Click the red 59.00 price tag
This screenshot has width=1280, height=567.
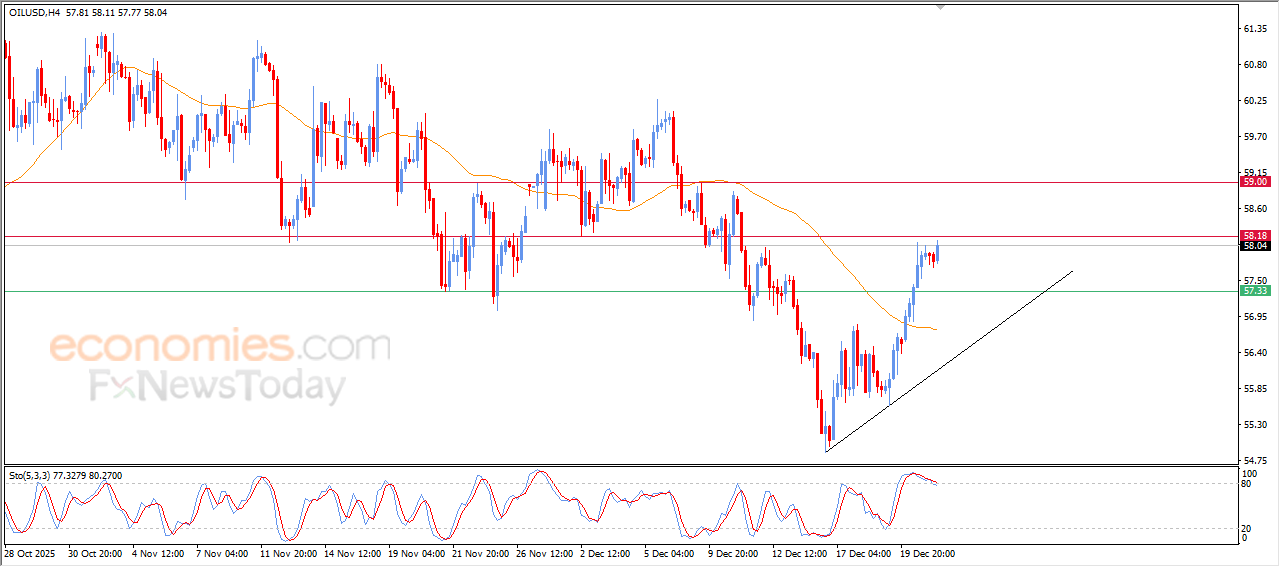tap(1255, 182)
